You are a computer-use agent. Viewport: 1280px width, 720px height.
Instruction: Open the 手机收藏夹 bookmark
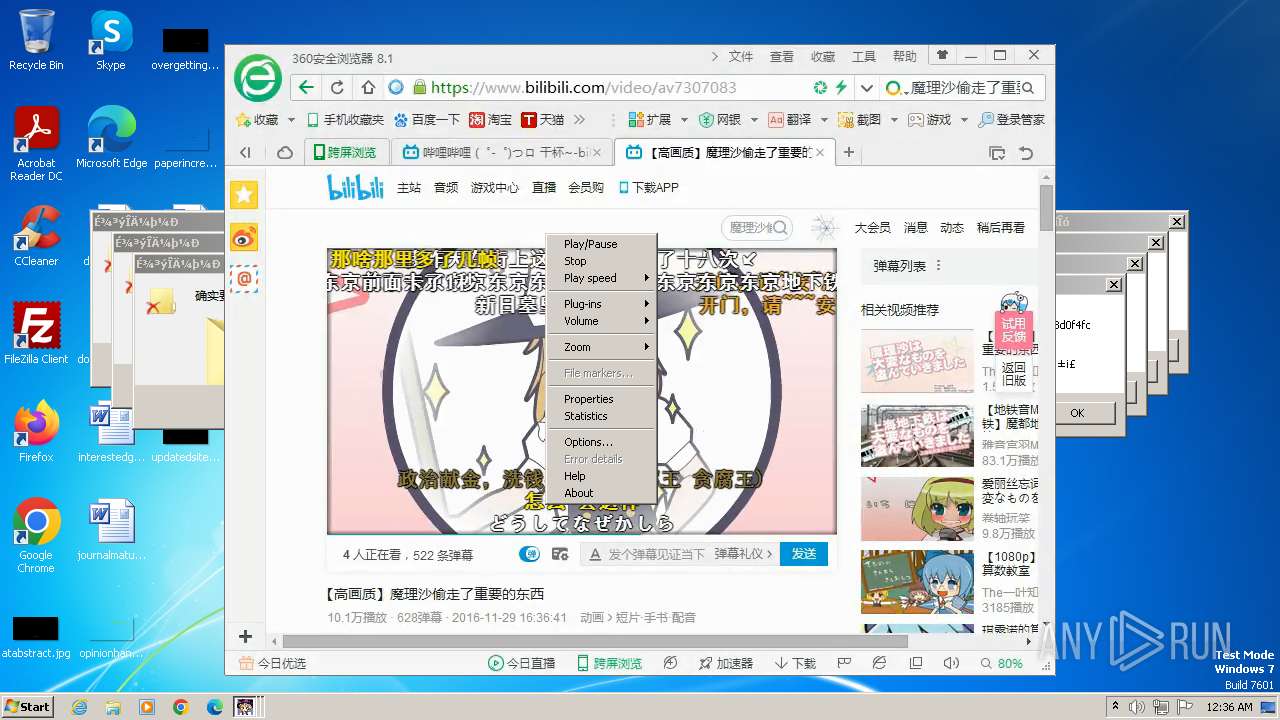point(345,119)
